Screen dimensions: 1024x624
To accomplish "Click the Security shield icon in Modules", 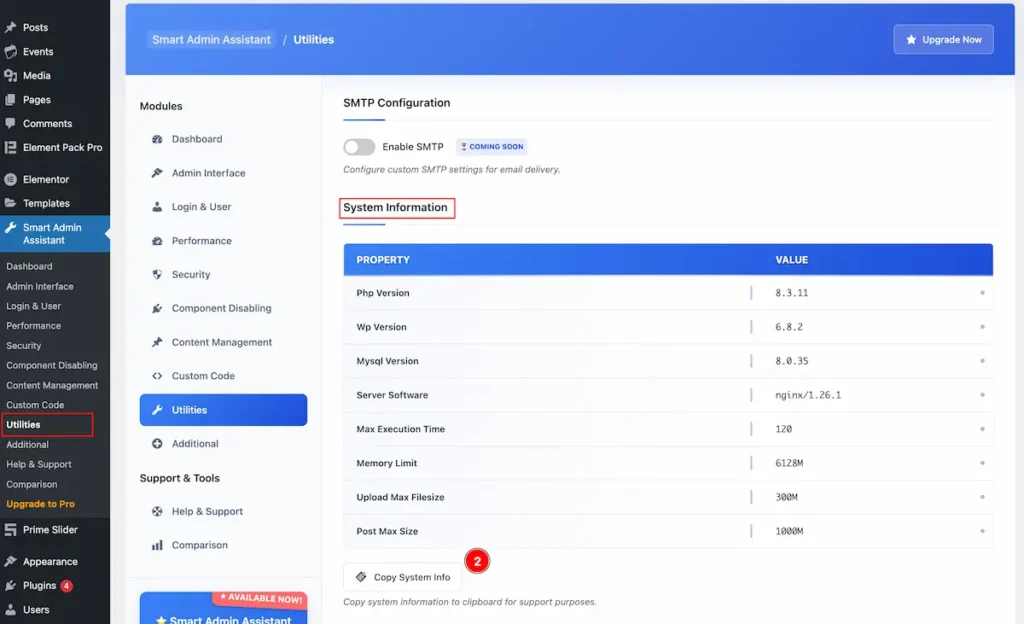I will pyautogui.click(x=157, y=275).
